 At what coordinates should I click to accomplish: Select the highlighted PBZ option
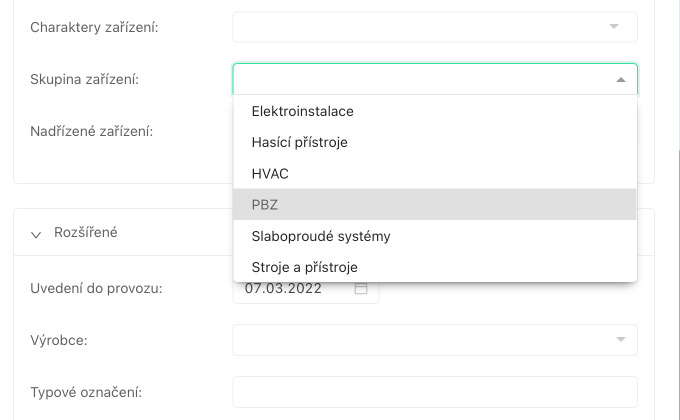265,205
